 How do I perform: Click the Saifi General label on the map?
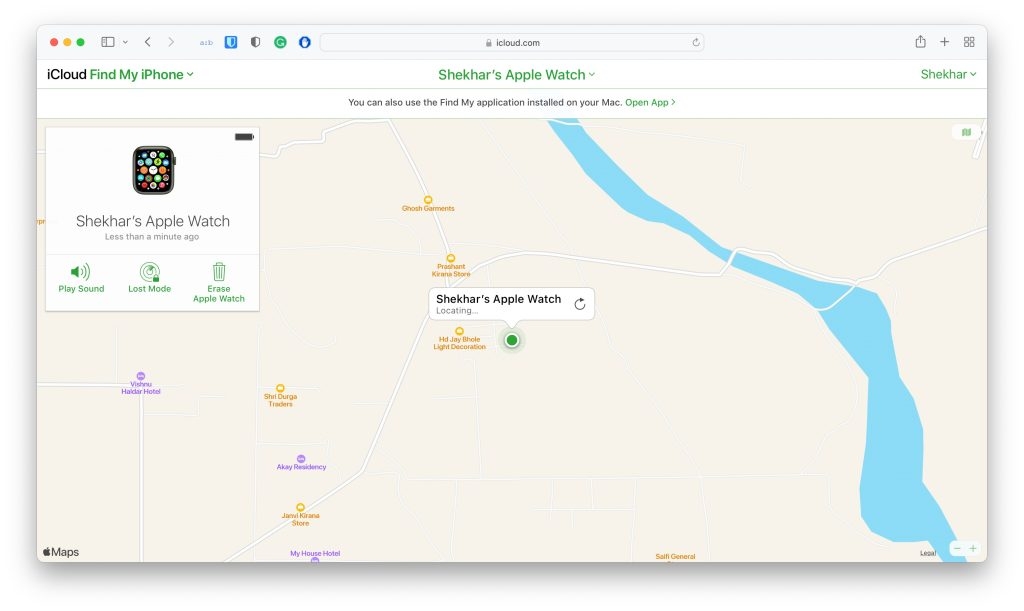pos(675,557)
